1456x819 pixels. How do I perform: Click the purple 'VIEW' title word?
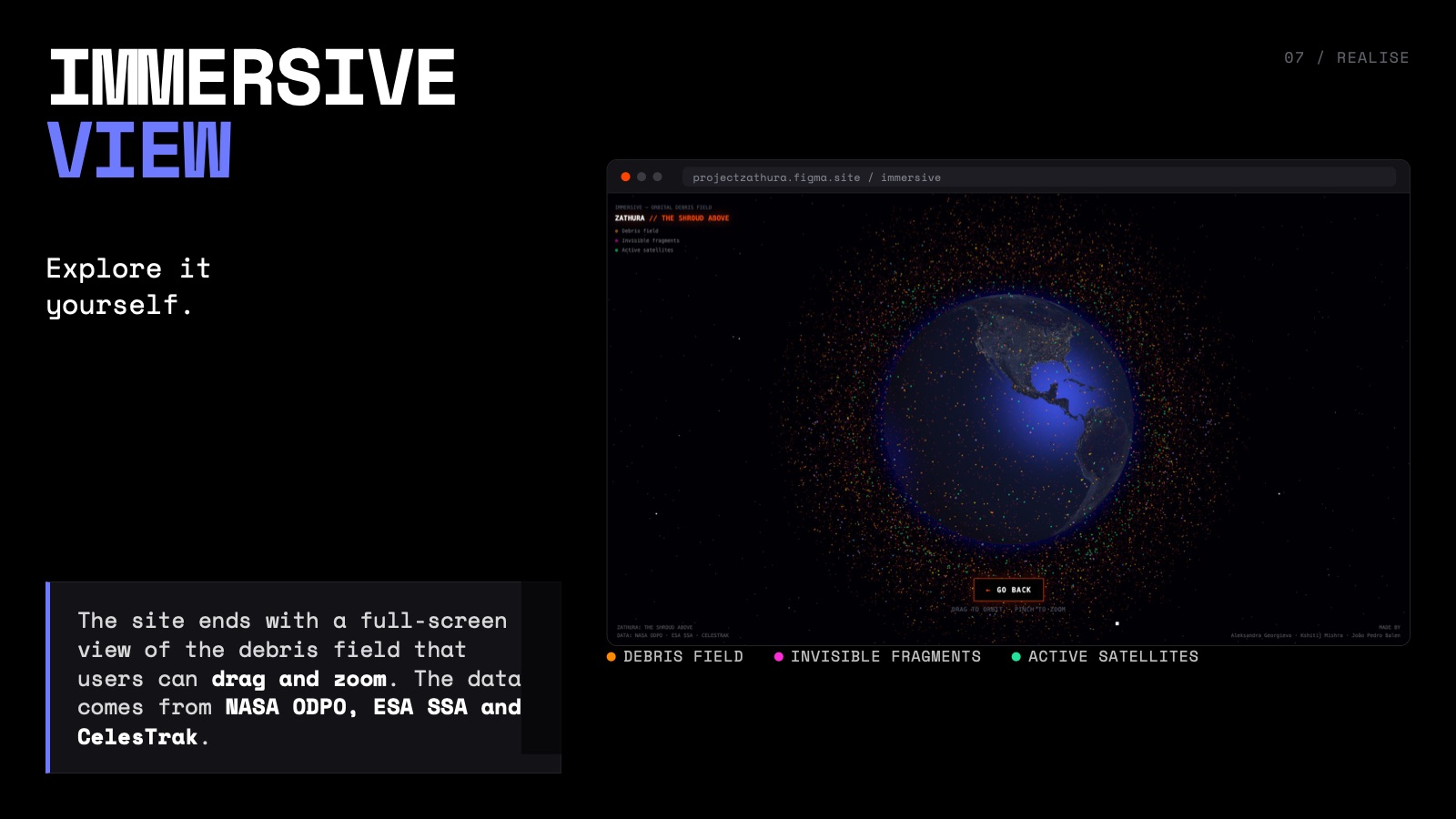139,150
